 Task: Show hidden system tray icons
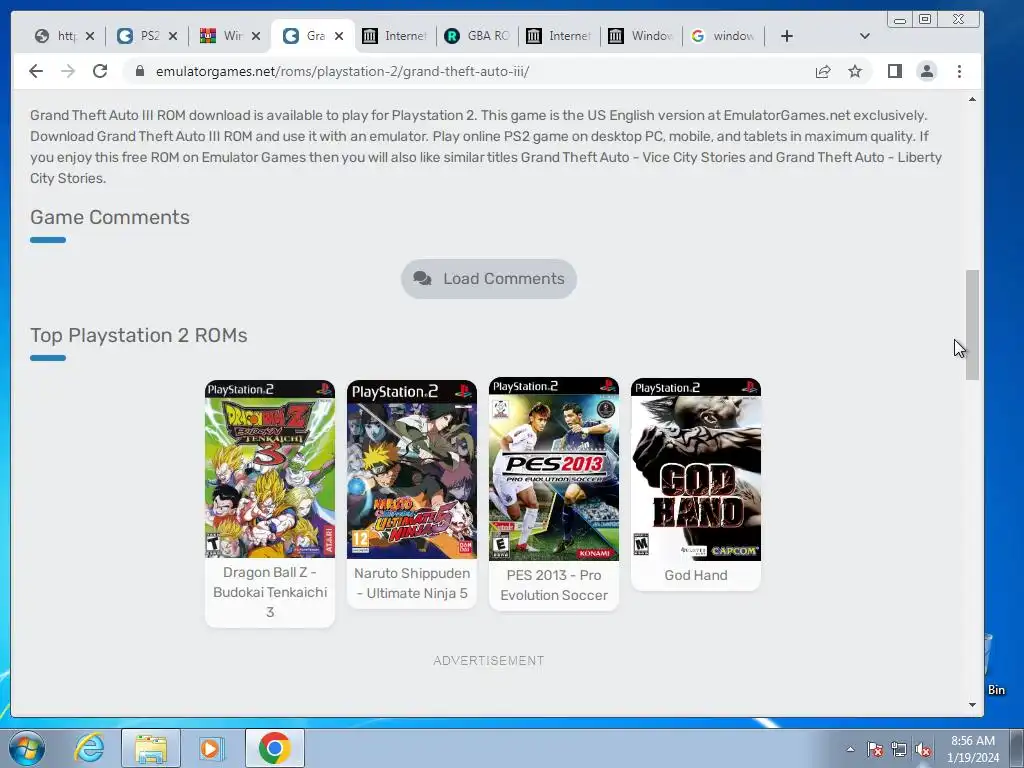coord(850,750)
